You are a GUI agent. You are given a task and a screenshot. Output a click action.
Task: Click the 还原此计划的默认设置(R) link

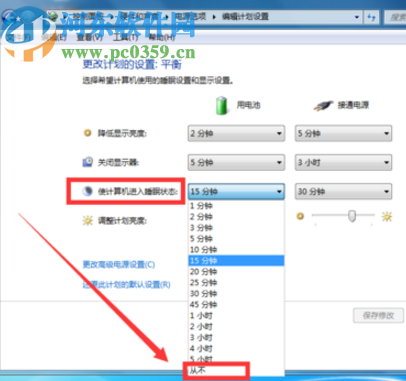click(x=126, y=285)
